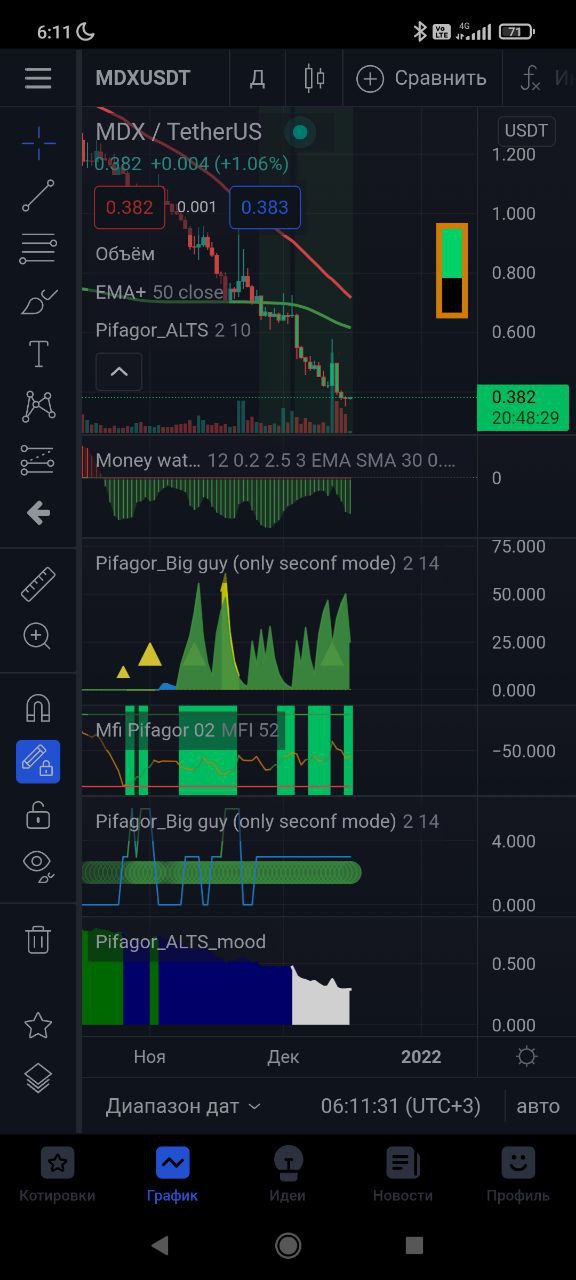Click the orange-framed green-black bar
The image size is (576, 1280).
coord(452,270)
